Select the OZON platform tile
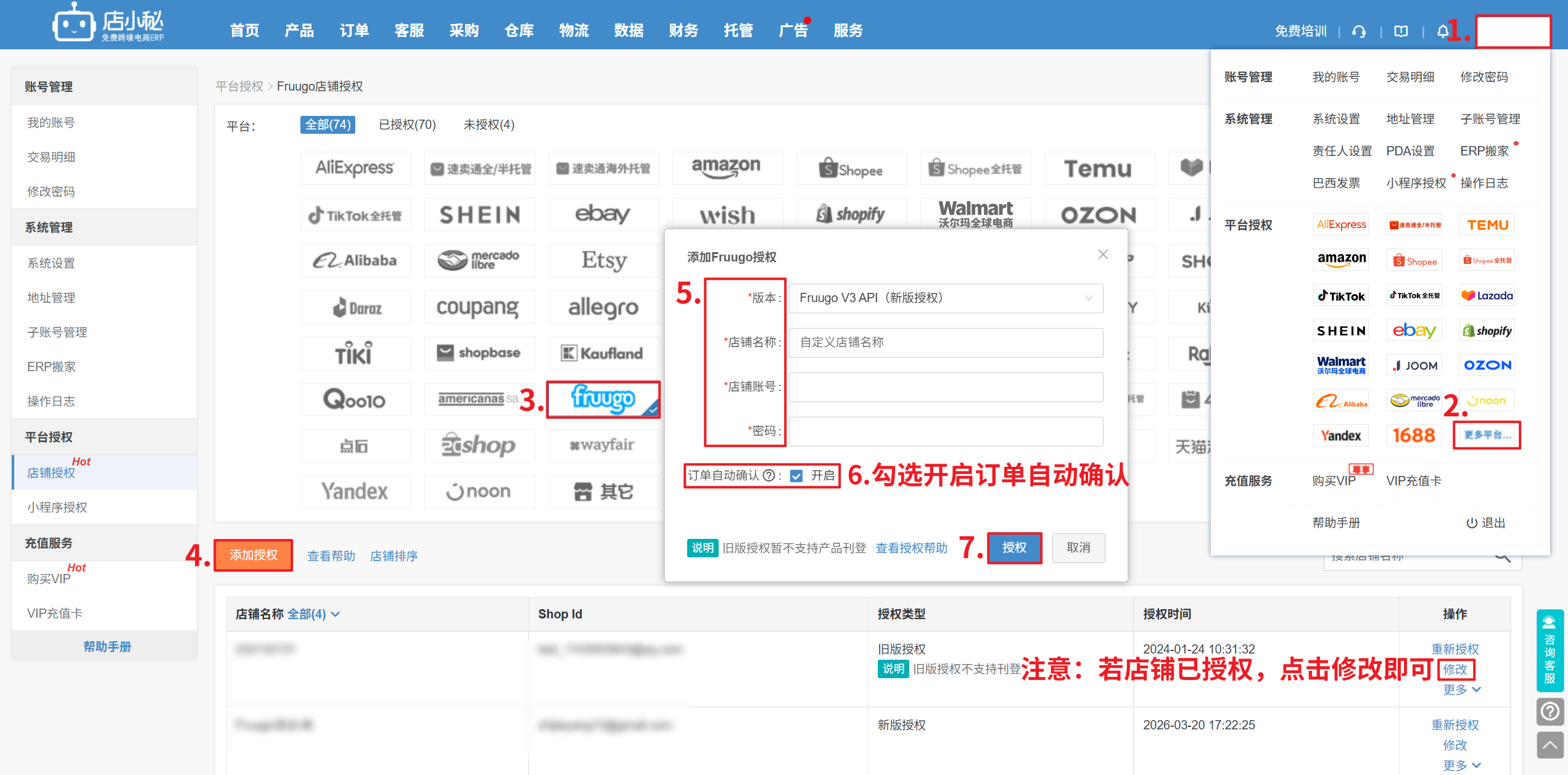Image resolution: width=1568 pixels, height=775 pixels. click(x=1099, y=215)
